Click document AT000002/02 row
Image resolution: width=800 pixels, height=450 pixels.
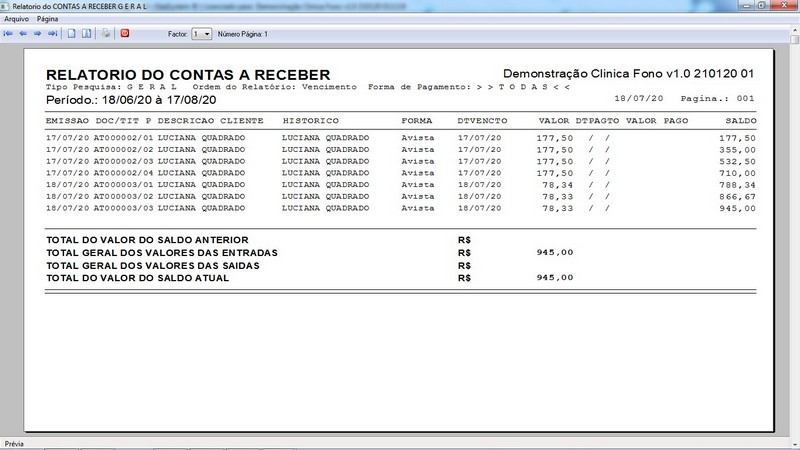401,149
